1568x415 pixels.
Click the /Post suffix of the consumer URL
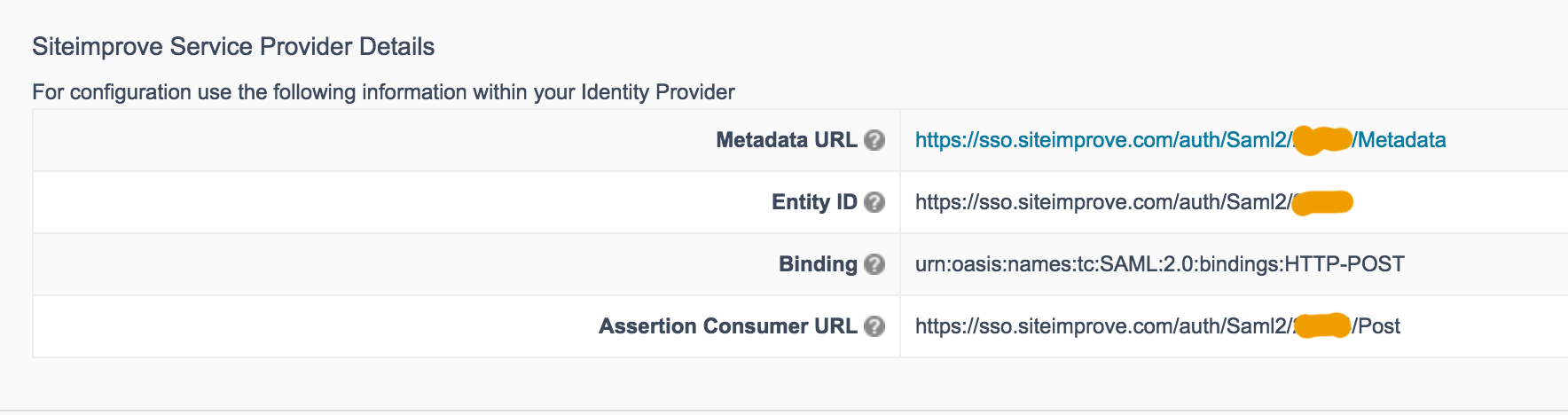pos(1377,326)
